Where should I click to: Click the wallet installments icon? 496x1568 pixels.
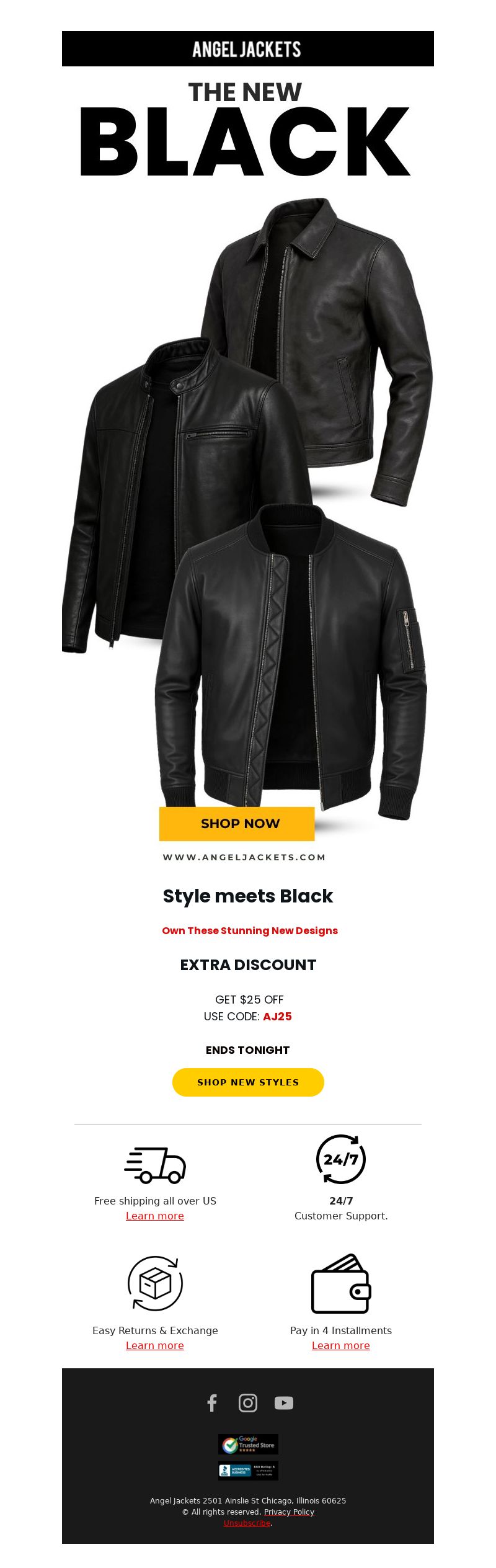coord(341,1283)
